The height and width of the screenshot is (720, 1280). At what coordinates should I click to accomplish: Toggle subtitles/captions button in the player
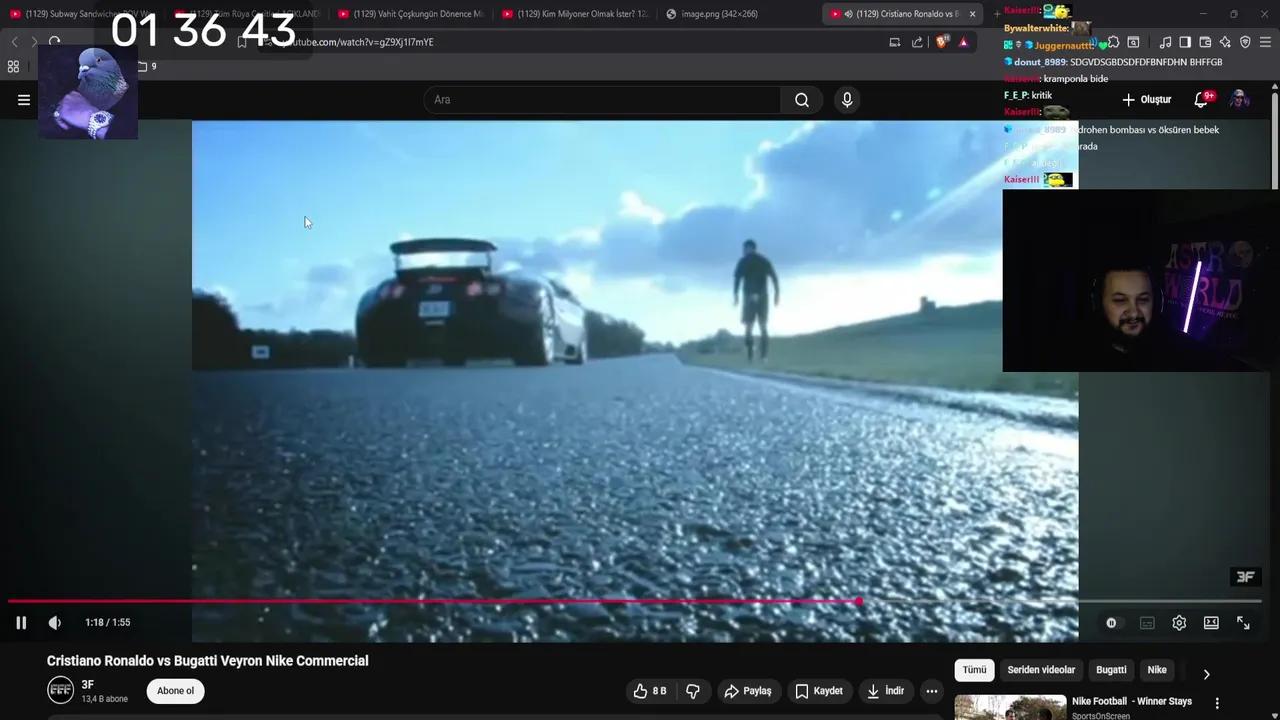[1147, 622]
